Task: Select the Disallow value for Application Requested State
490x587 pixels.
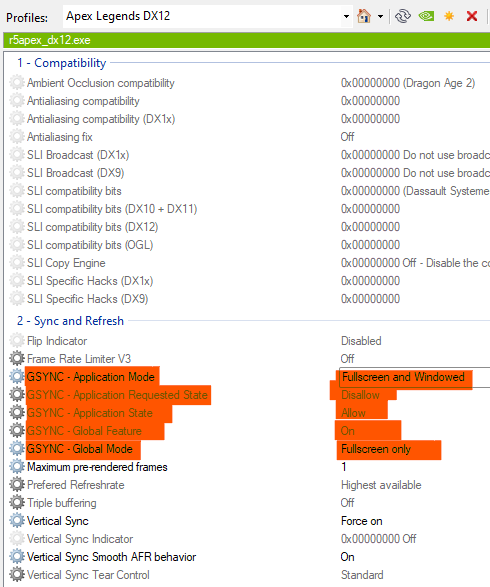Action: (360, 395)
